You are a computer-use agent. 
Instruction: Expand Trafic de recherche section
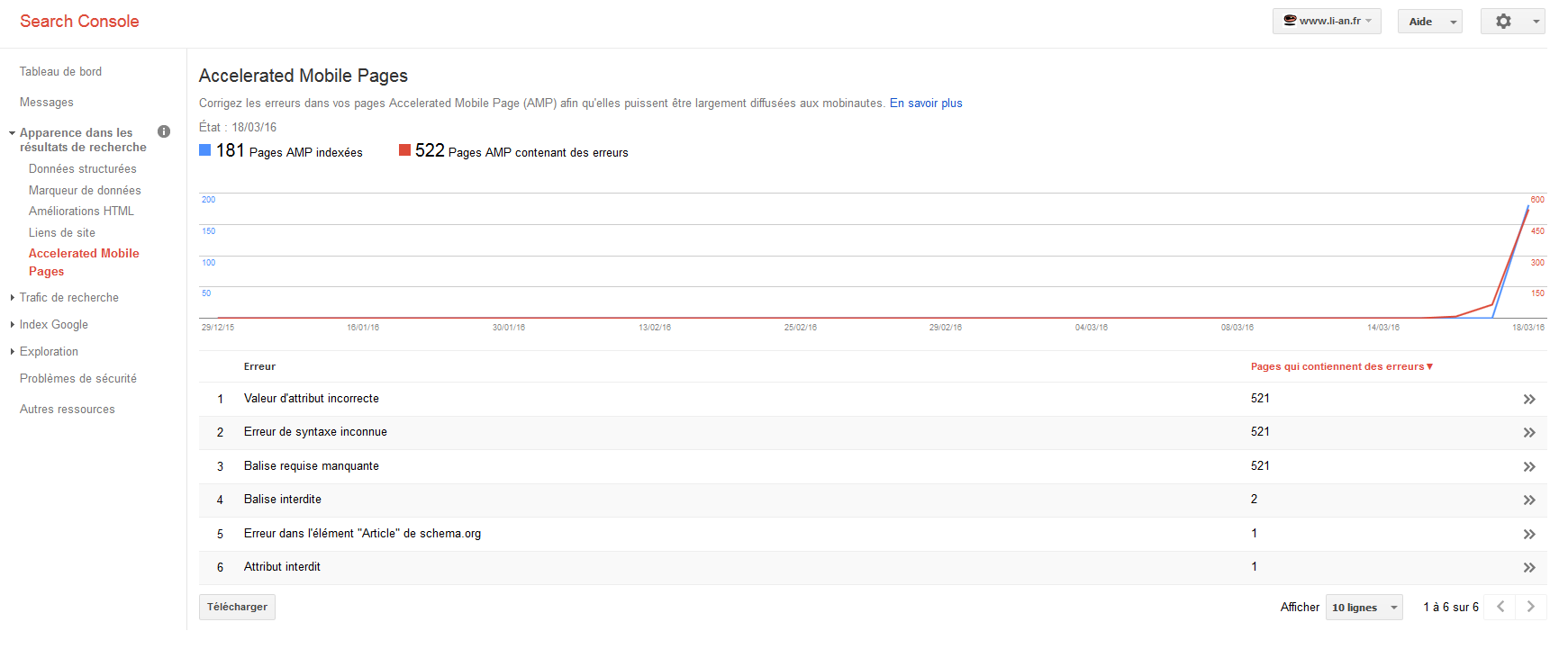click(13, 298)
